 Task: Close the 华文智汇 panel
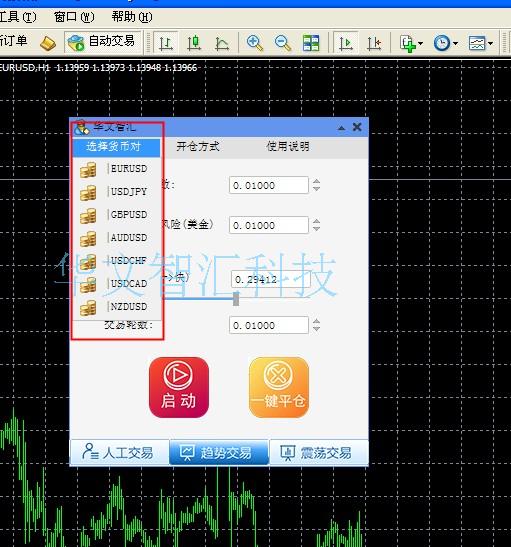357,127
